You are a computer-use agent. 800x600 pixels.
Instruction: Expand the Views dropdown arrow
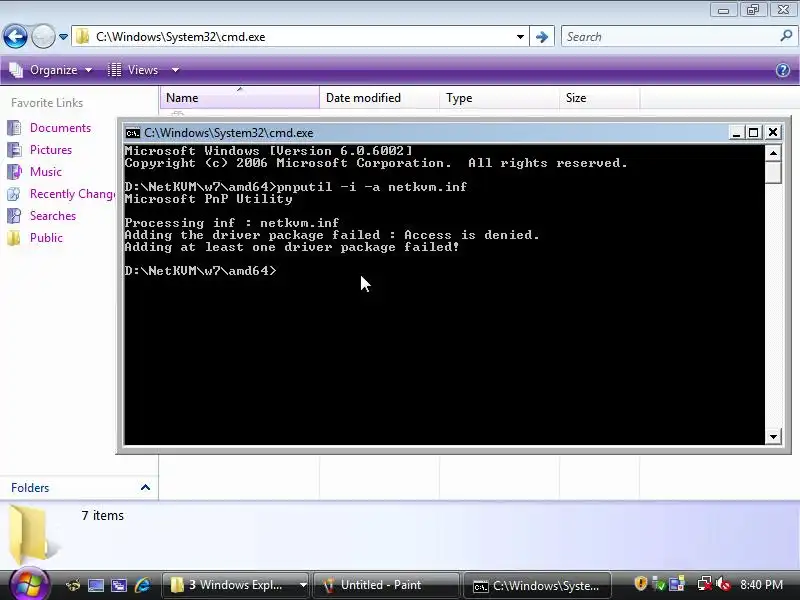click(x=175, y=70)
